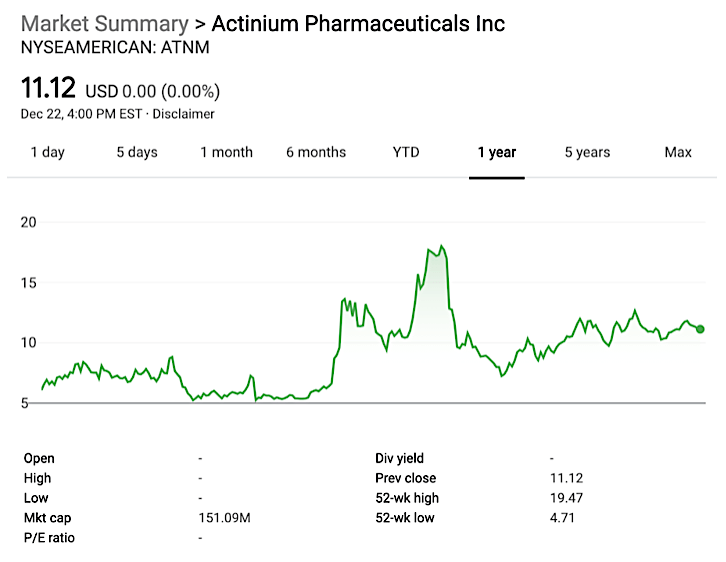Click the 52-wk low value 4.71
Screen dimensions: 726x562
[x=563, y=518]
